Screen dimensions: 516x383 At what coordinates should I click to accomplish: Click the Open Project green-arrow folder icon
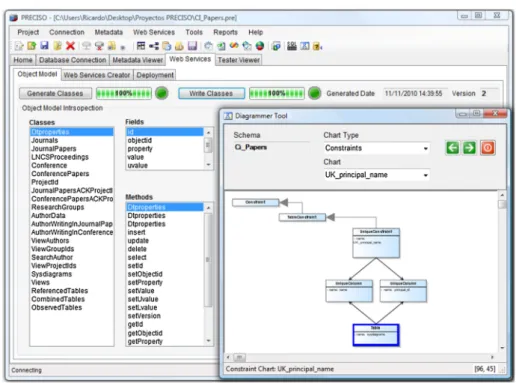(32, 46)
